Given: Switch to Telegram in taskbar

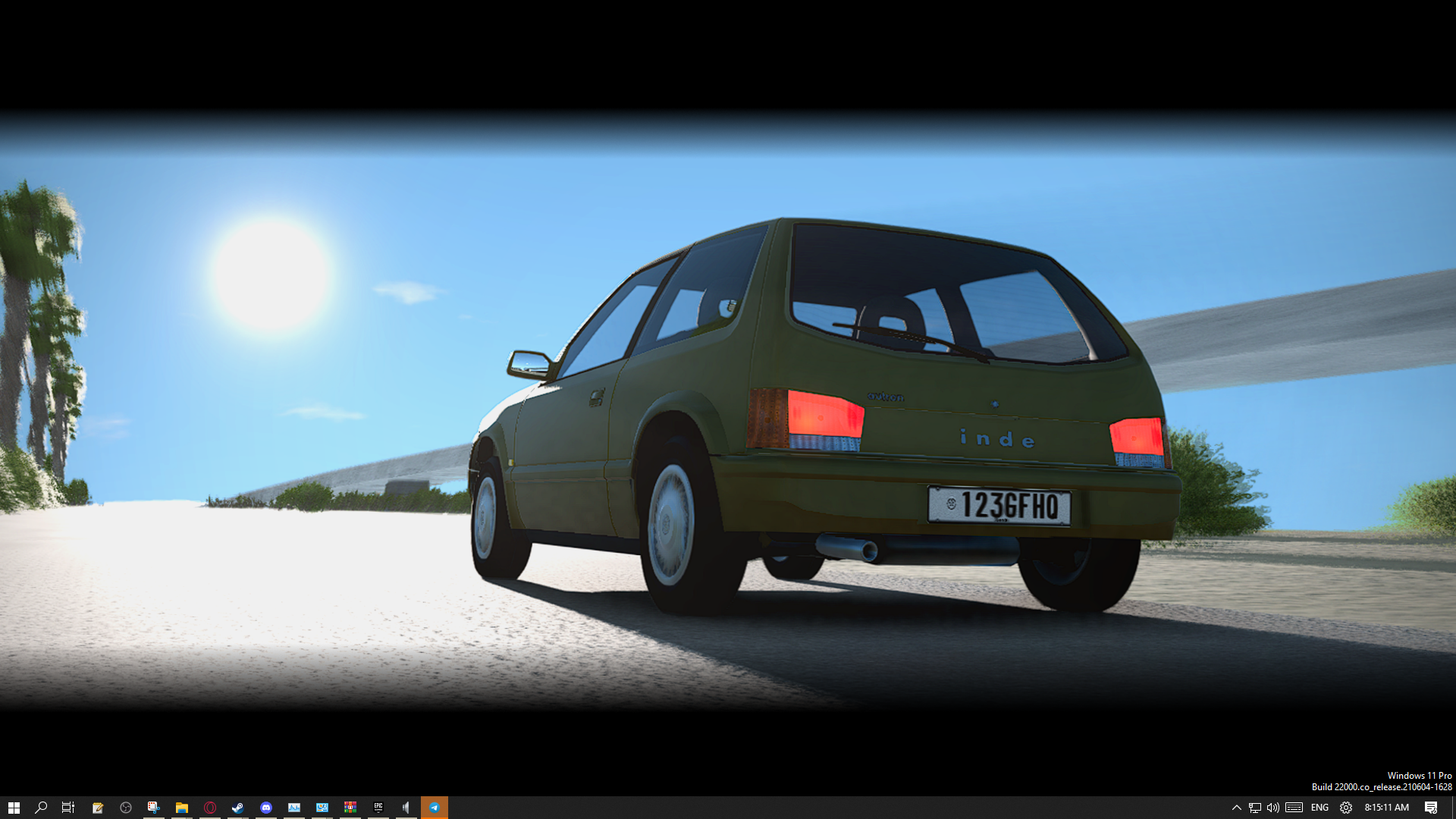Looking at the screenshot, I should point(435,808).
